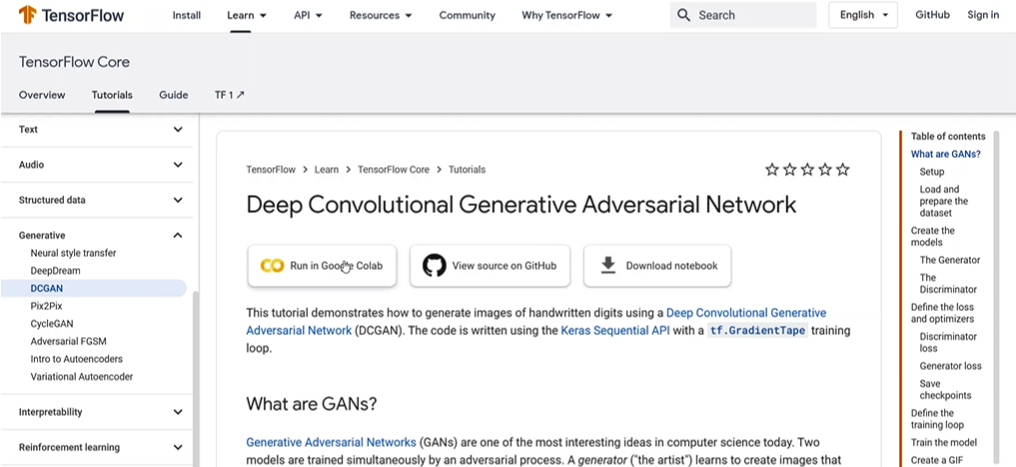
Task: Open the CycleGAN tutorial
Action: click(x=52, y=323)
